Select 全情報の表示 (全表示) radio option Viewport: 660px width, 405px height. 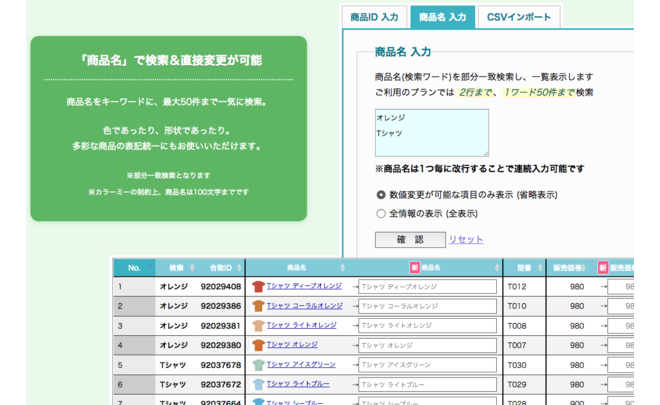click(x=381, y=213)
